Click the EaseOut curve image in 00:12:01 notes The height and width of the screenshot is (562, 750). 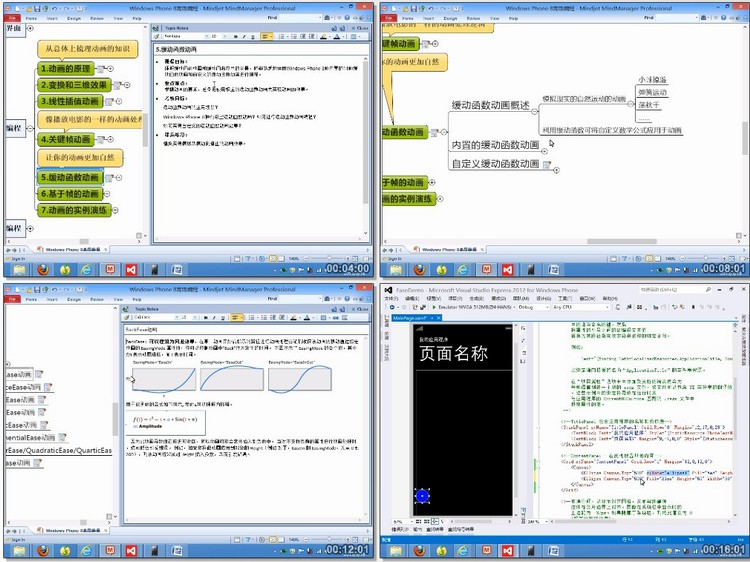(232, 378)
